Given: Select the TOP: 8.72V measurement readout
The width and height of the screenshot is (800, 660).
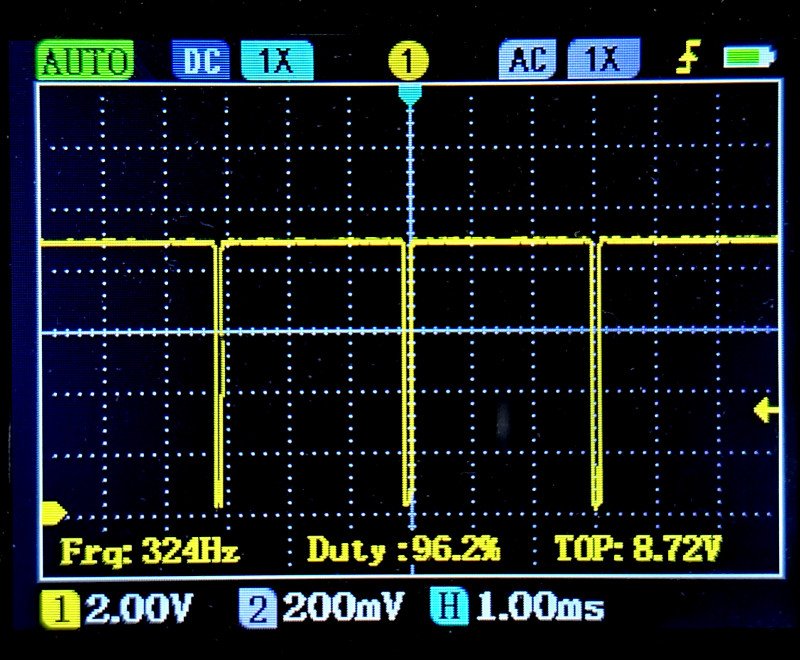Looking at the screenshot, I should click(638, 549).
